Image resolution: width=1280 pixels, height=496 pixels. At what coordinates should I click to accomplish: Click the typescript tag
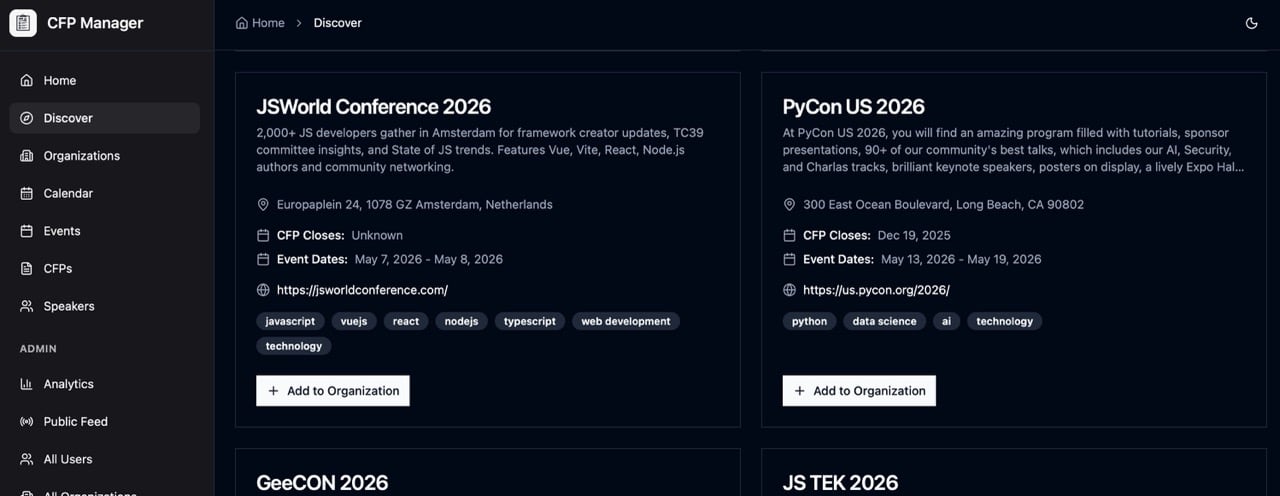point(530,321)
